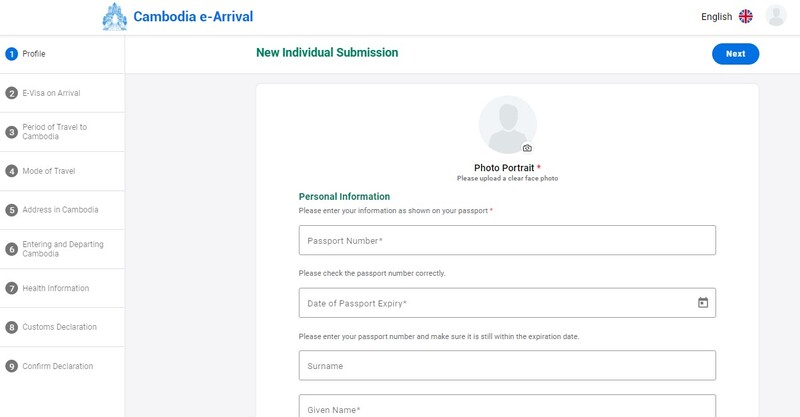Click the camera icon on photo portrait
This screenshot has width=800, height=417.
pyautogui.click(x=527, y=148)
